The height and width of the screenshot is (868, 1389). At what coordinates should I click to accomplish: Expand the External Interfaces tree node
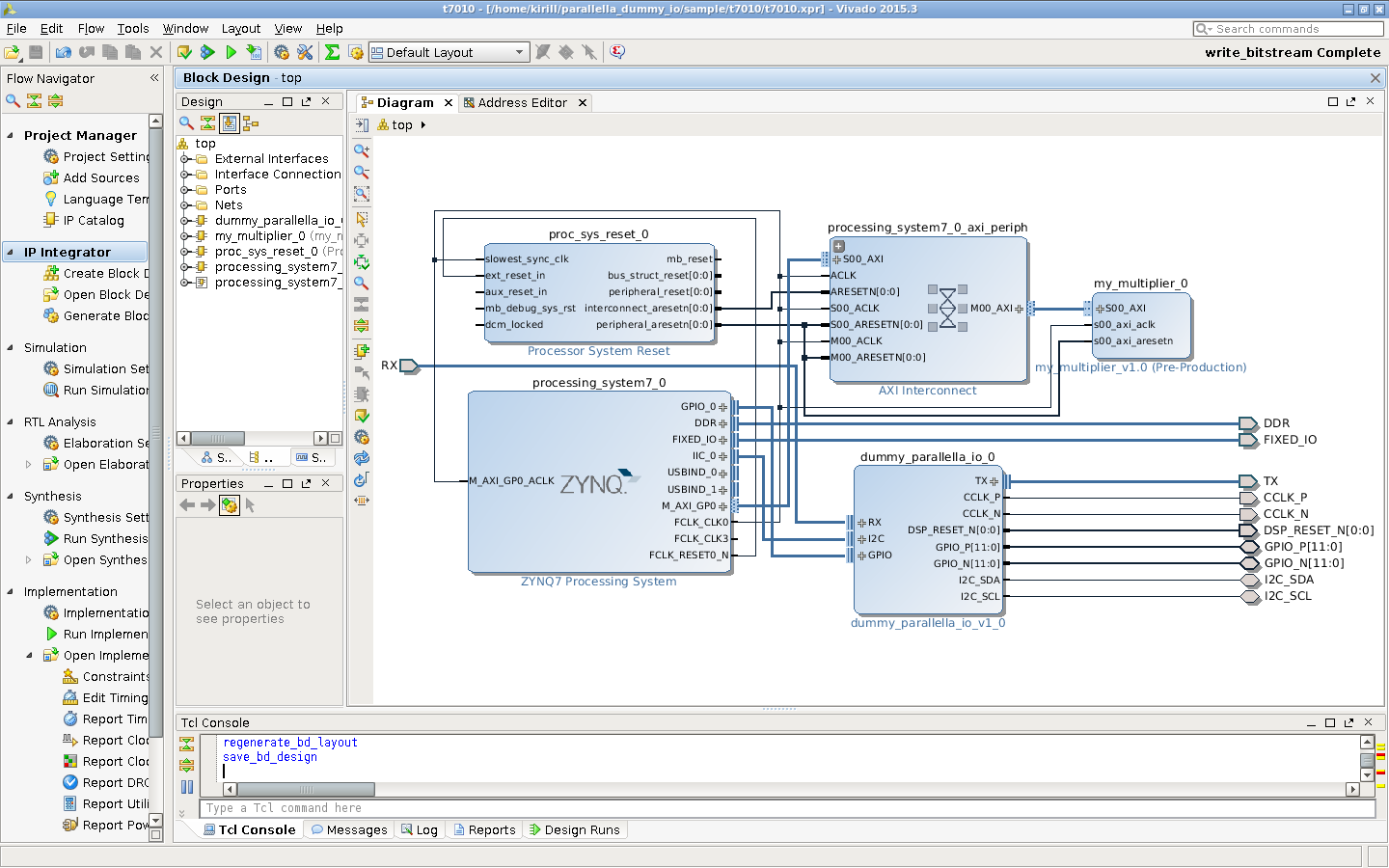pyautogui.click(x=185, y=159)
